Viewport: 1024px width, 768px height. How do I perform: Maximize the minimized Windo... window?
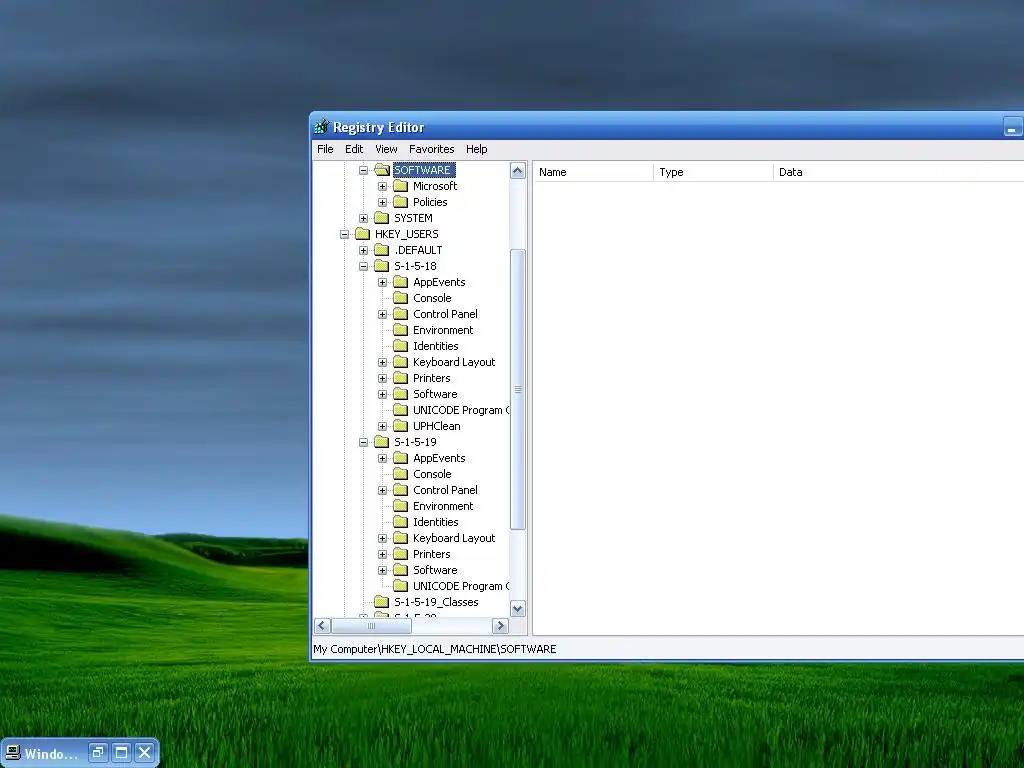coord(121,752)
